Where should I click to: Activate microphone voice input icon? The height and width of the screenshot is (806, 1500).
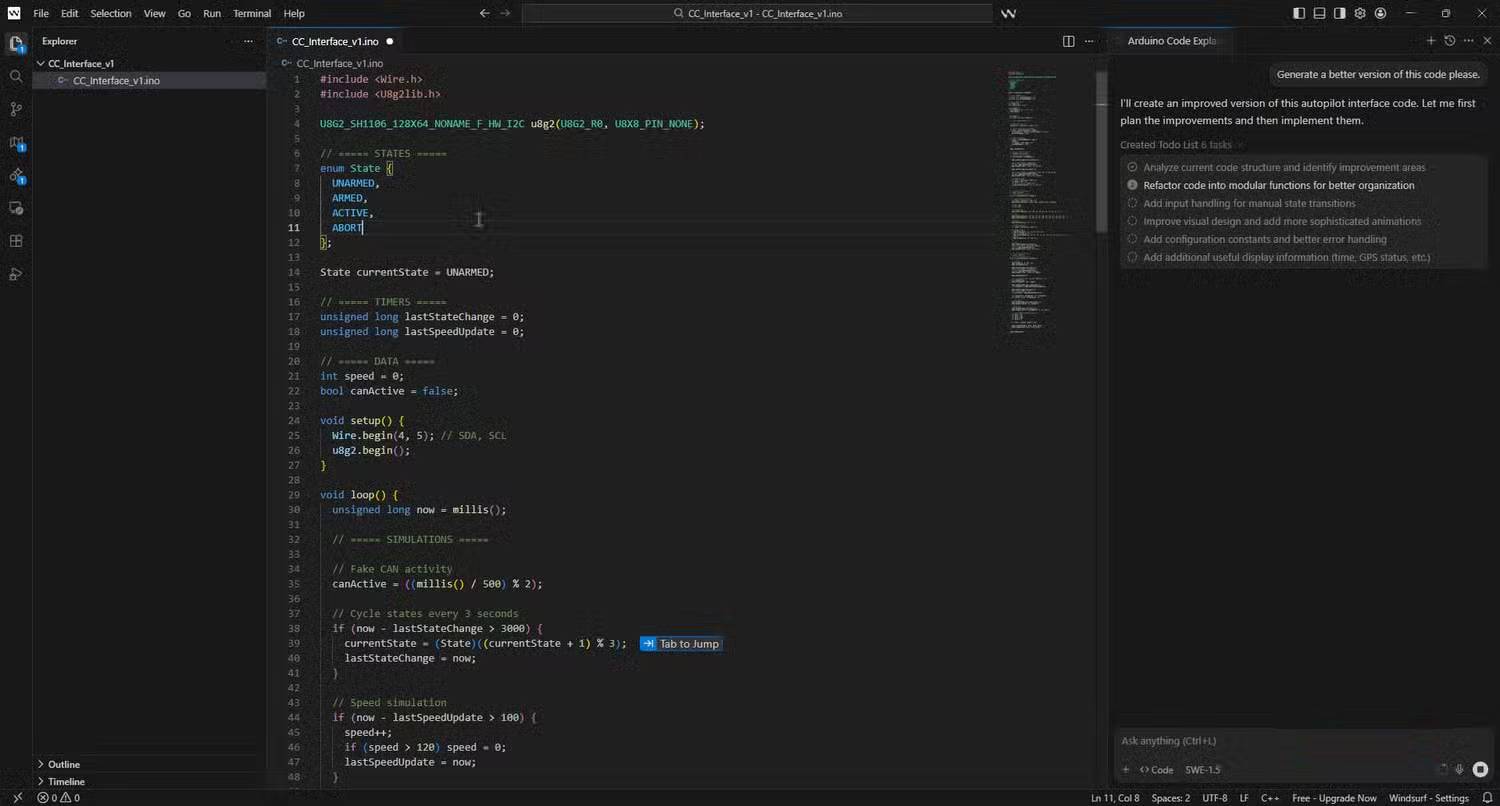(1460, 770)
